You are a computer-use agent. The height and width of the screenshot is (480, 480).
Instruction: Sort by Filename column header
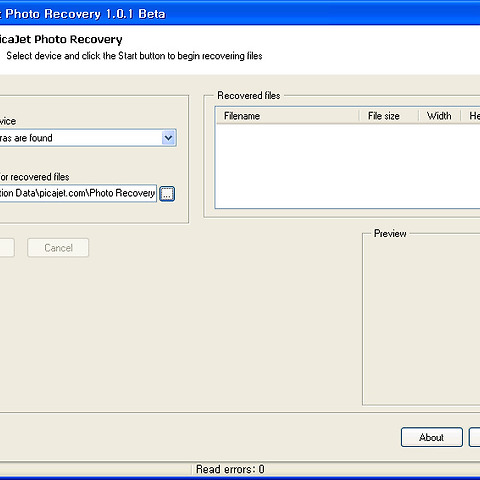287,116
